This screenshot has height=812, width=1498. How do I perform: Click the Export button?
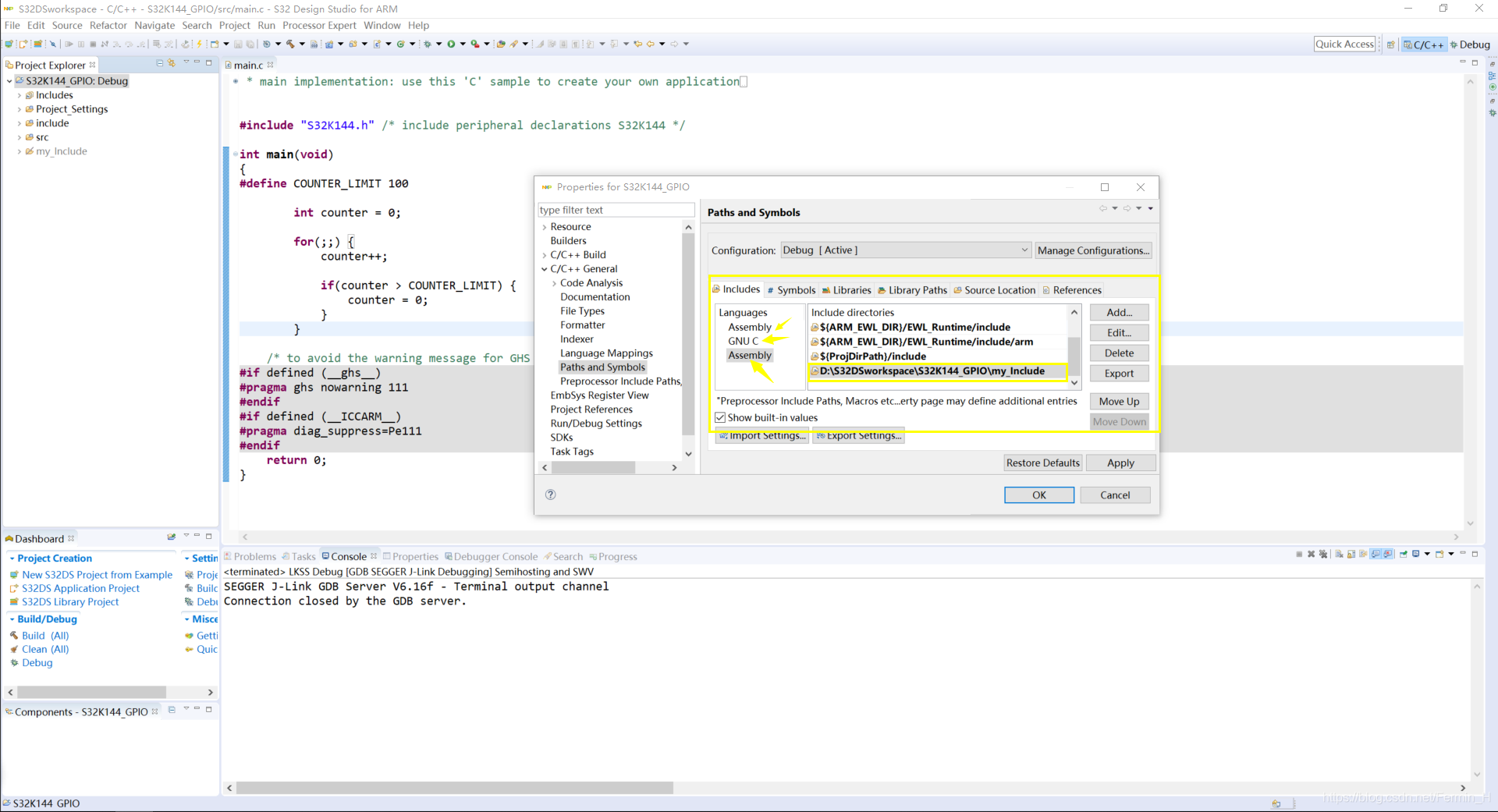1119,373
